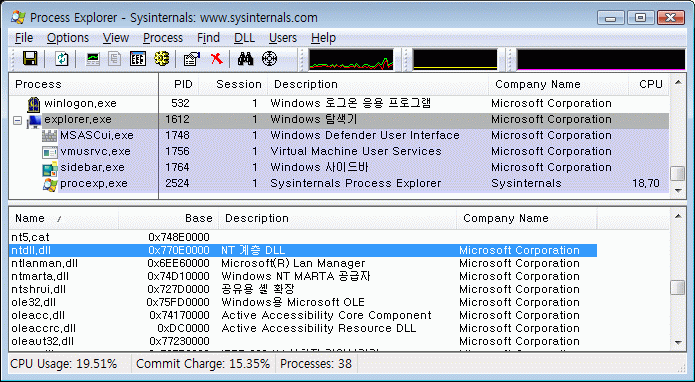
Task: Click the red X Kill Process icon
Action: tap(216, 58)
